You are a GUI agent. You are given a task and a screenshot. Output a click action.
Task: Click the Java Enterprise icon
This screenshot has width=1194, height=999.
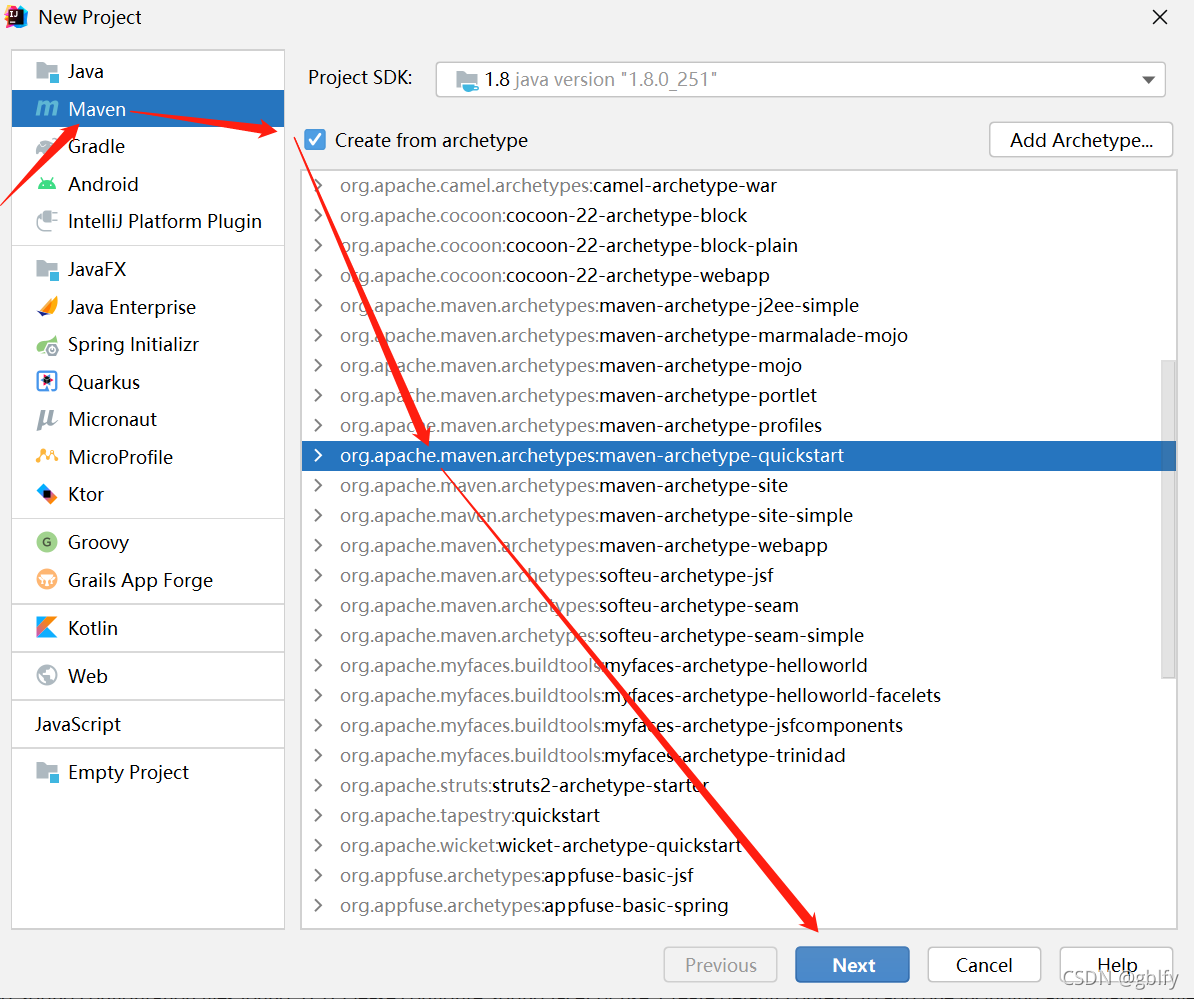coord(47,307)
